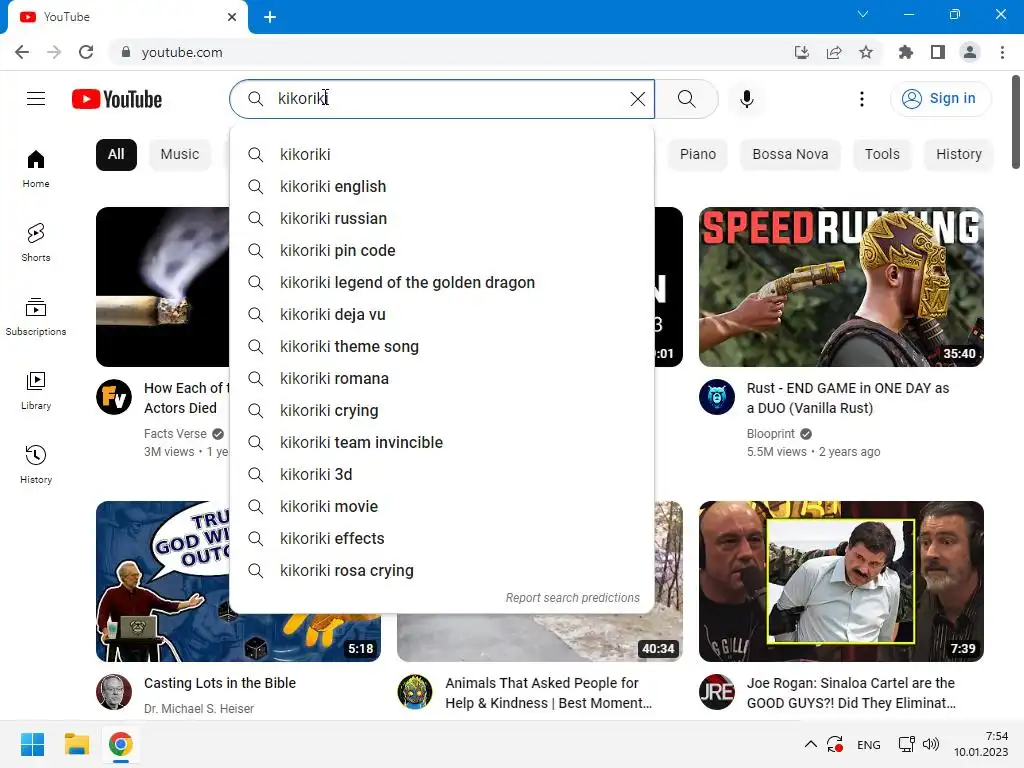Choose the 'kikoriki romana' suggestion
The image size is (1024, 768).
click(442, 378)
